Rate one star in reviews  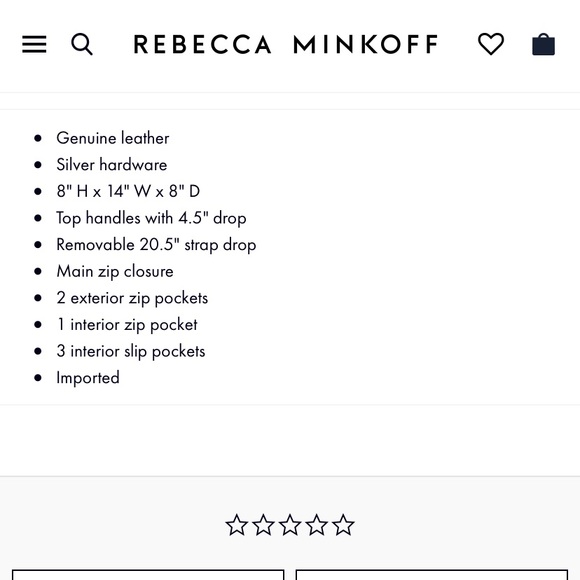(237, 525)
